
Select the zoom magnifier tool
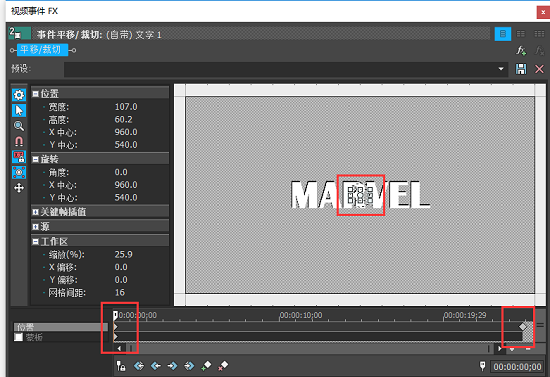tap(19, 126)
